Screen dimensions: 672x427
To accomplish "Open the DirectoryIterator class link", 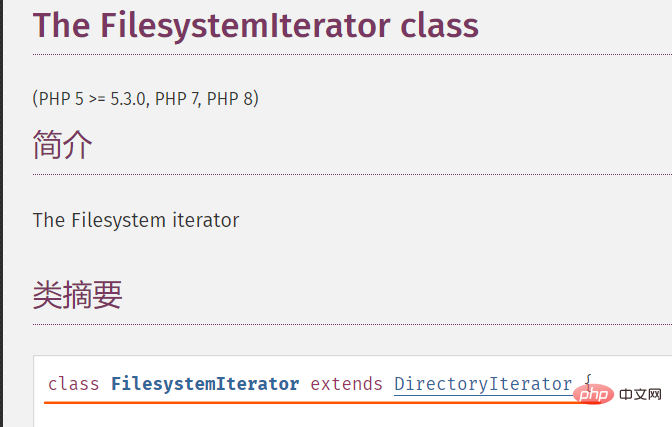I will [x=483, y=384].
